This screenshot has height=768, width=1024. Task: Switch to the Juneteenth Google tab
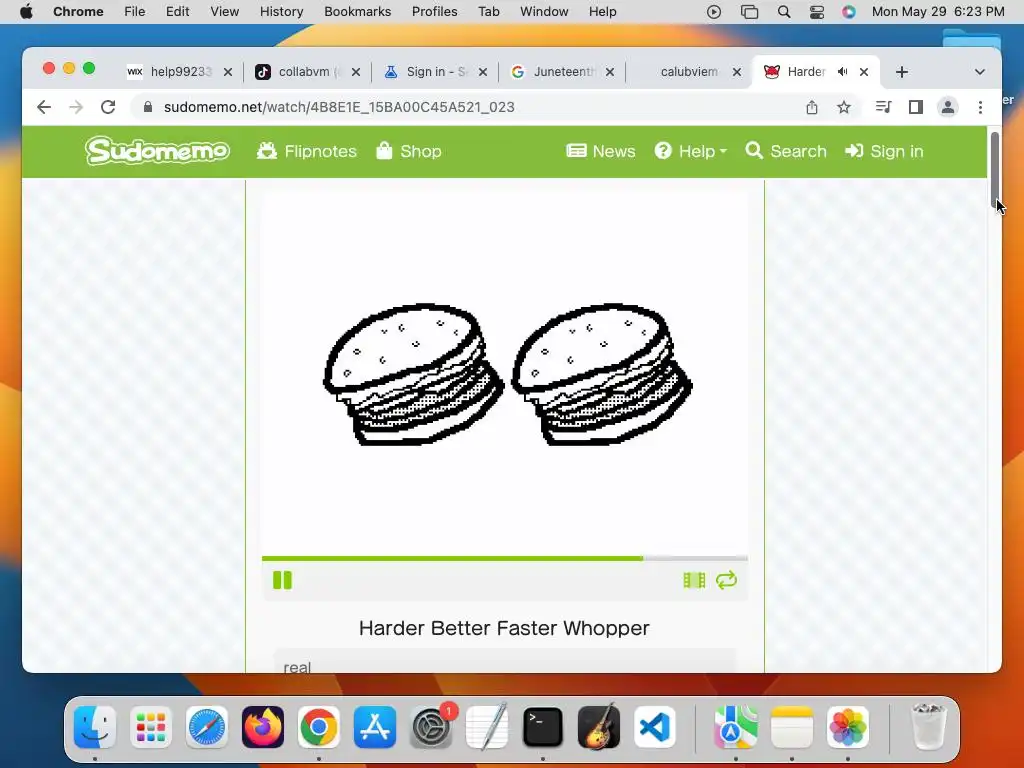tap(562, 72)
